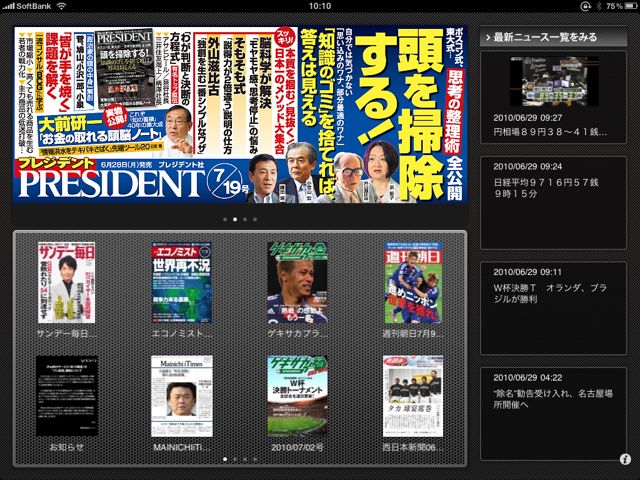Viewport: 640px width, 480px height.
Task: Select the fourth banner carousel page dot
Action: click(x=255, y=219)
